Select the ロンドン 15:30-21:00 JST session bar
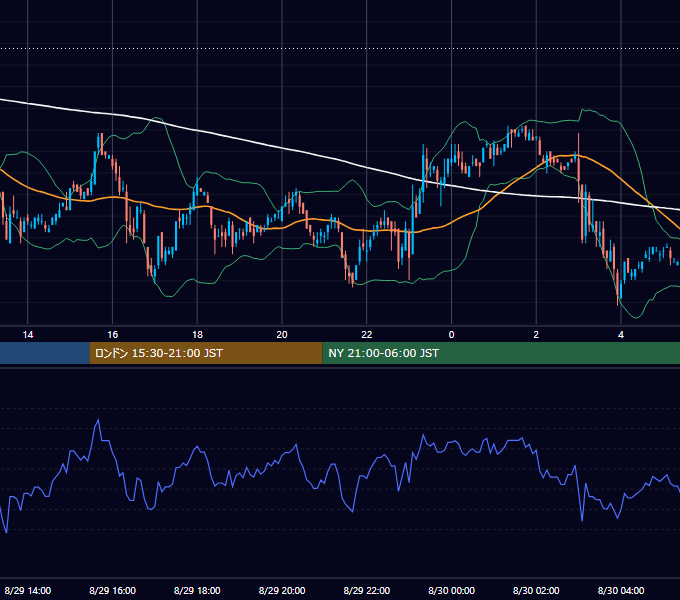The image size is (680, 600). (206, 353)
